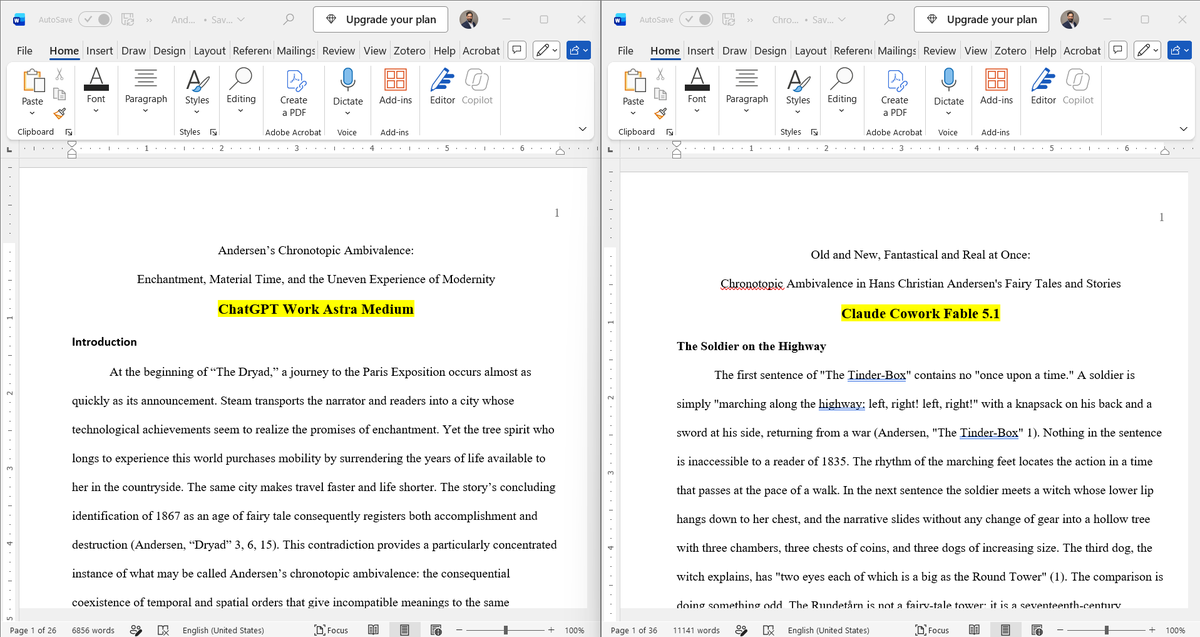This screenshot has width=1200, height=637.
Task: Open Comments pane icon in right window
Action: (x=1118, y=50)
